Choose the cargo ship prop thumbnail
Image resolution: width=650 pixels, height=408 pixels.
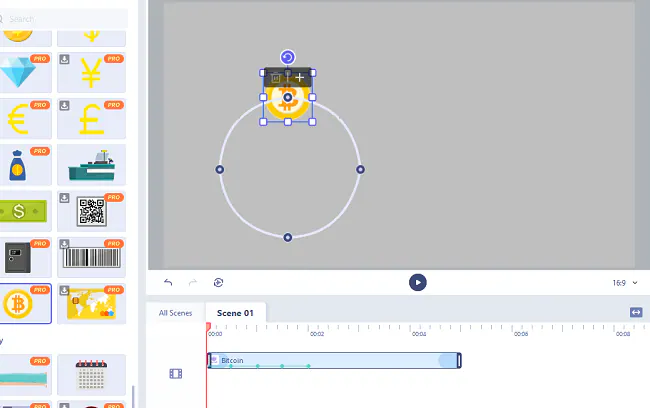pyautogui.click(x=92, y=165)
